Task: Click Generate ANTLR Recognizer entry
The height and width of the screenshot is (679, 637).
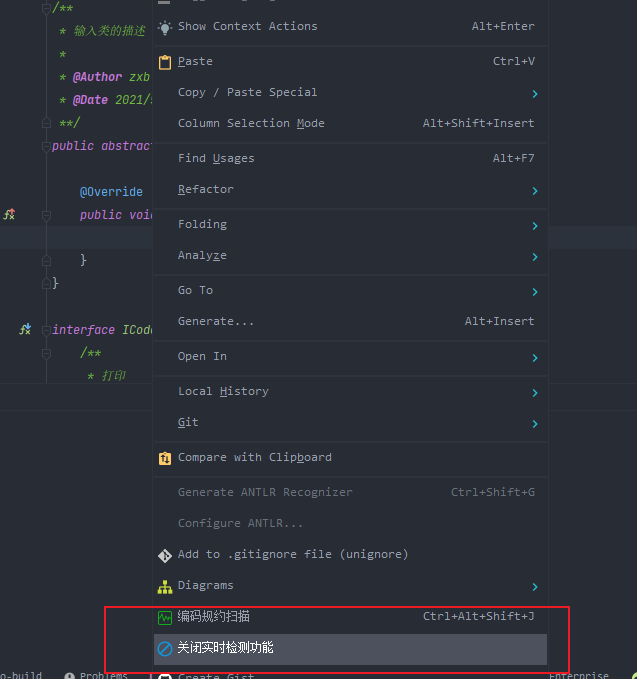Action: [x=350, y=493]
